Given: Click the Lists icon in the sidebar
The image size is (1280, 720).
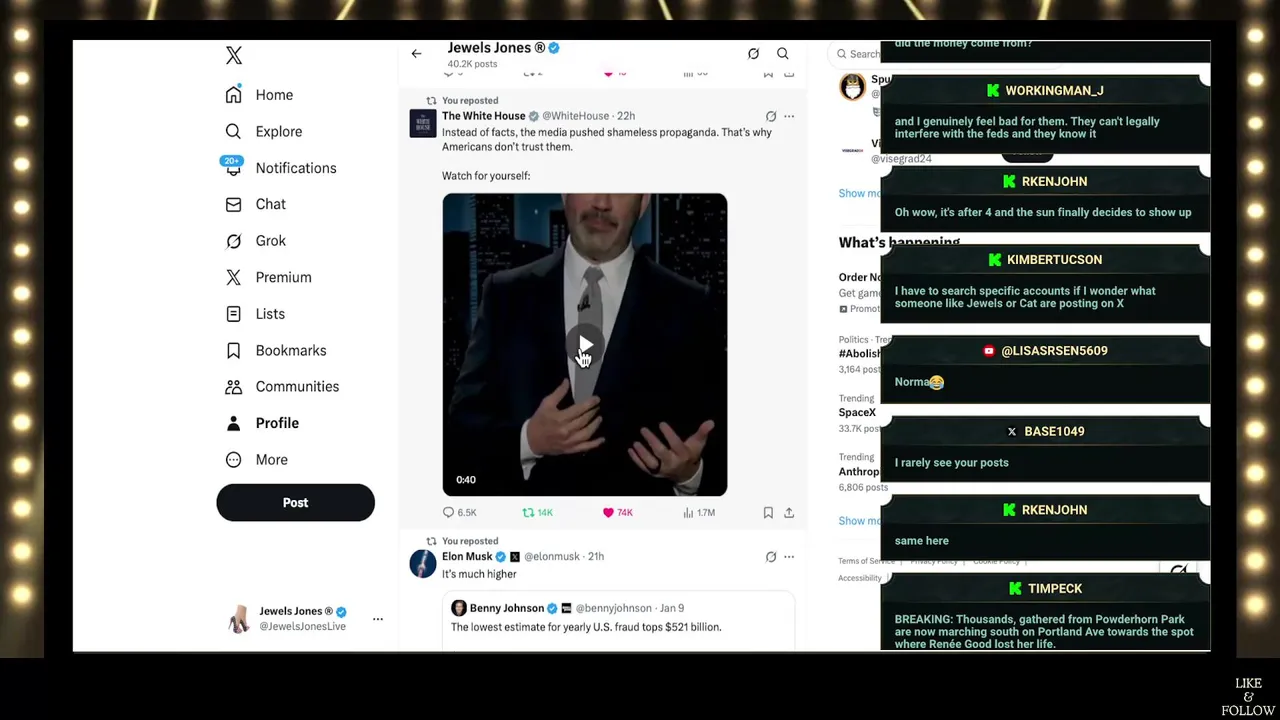Looking at the screenshot, I should [233, 314].
